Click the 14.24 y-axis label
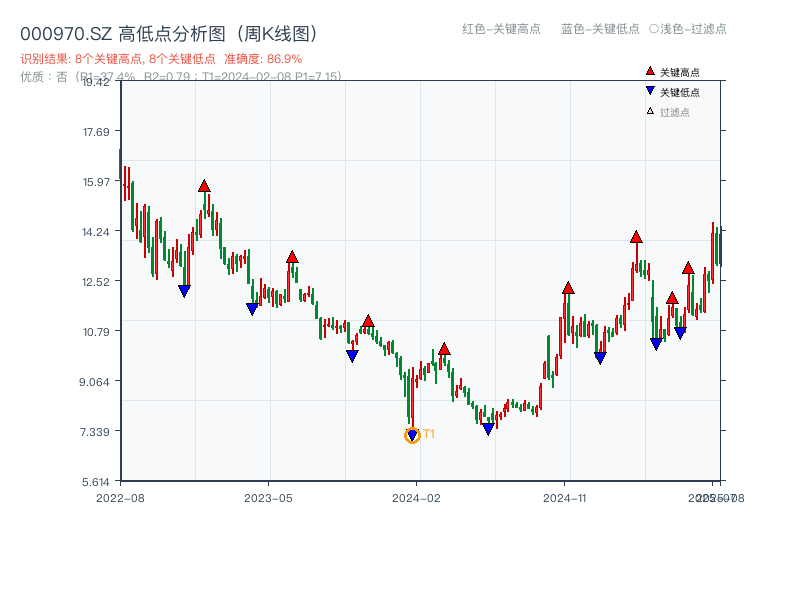800x600 pixels. 96,232
